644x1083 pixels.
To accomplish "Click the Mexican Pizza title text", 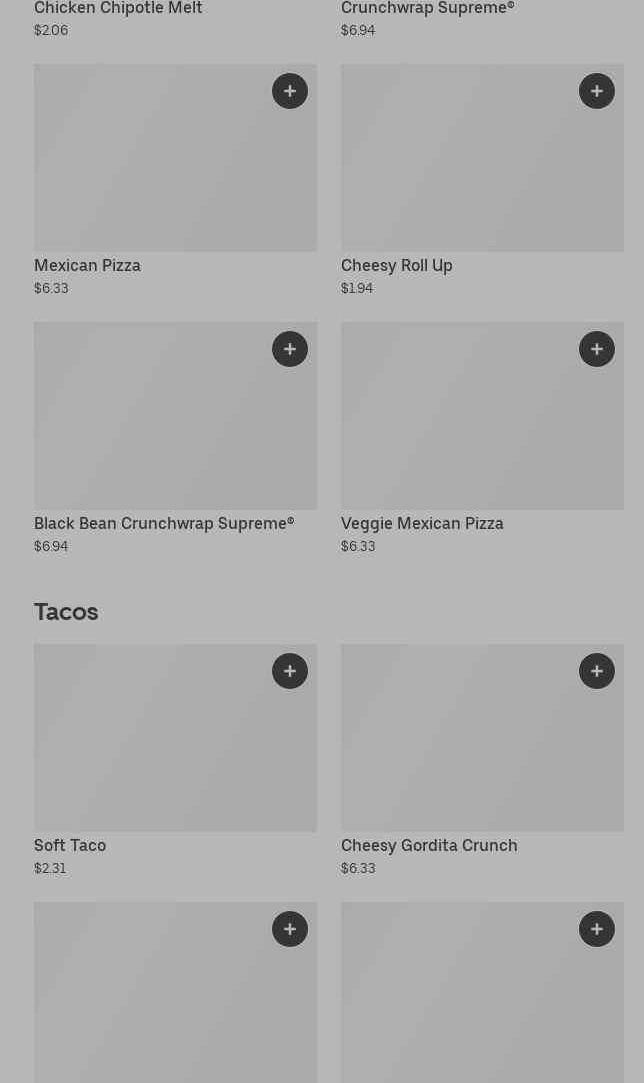I will (x=87, y=265).
